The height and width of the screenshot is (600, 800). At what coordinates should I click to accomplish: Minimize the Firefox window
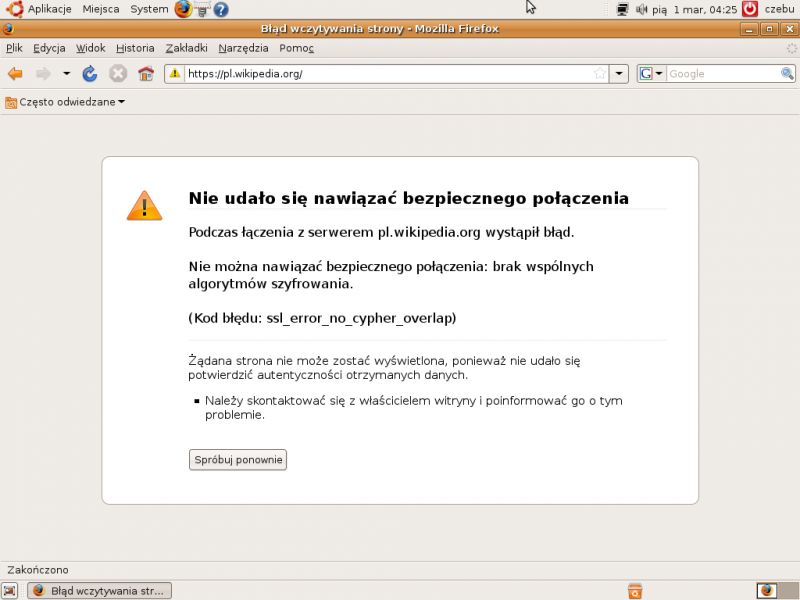749,29
